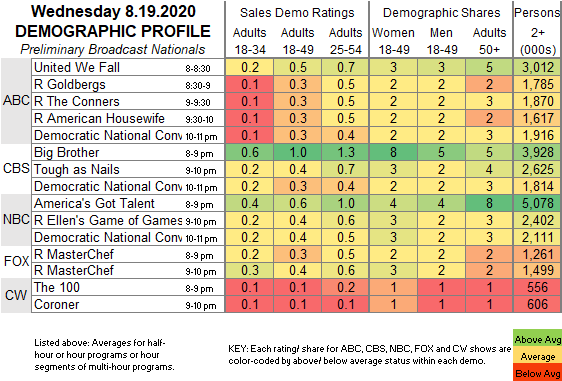Click United We Fall show title
This screenshot has height=381, width=562.
point(77,67)
